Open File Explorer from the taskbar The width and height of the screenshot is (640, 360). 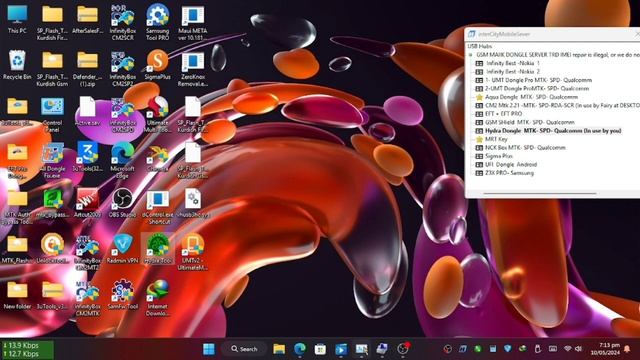click(279, 349)
